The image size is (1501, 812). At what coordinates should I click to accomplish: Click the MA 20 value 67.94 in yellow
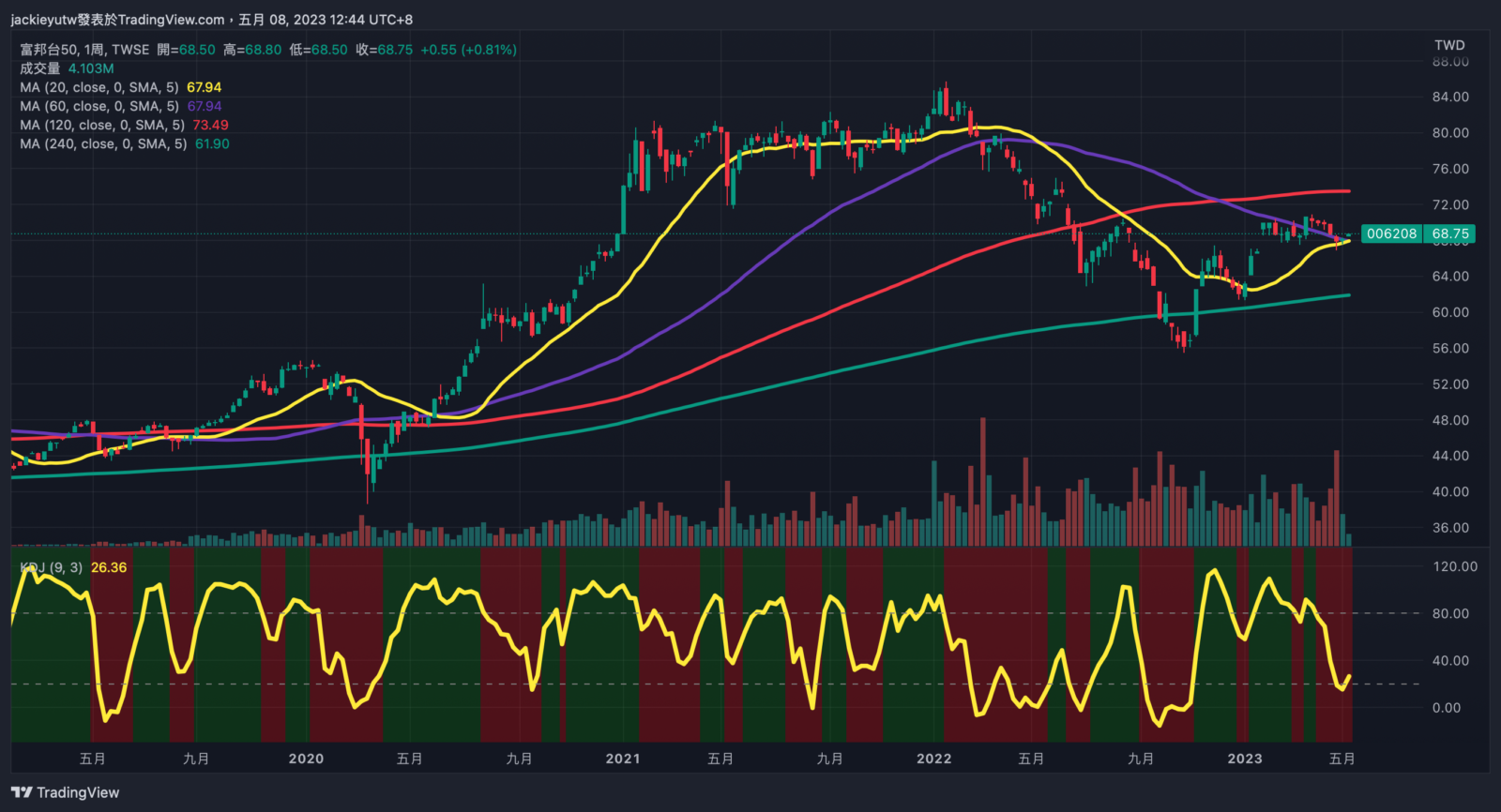pyautogui.click(x=204, y=87)
